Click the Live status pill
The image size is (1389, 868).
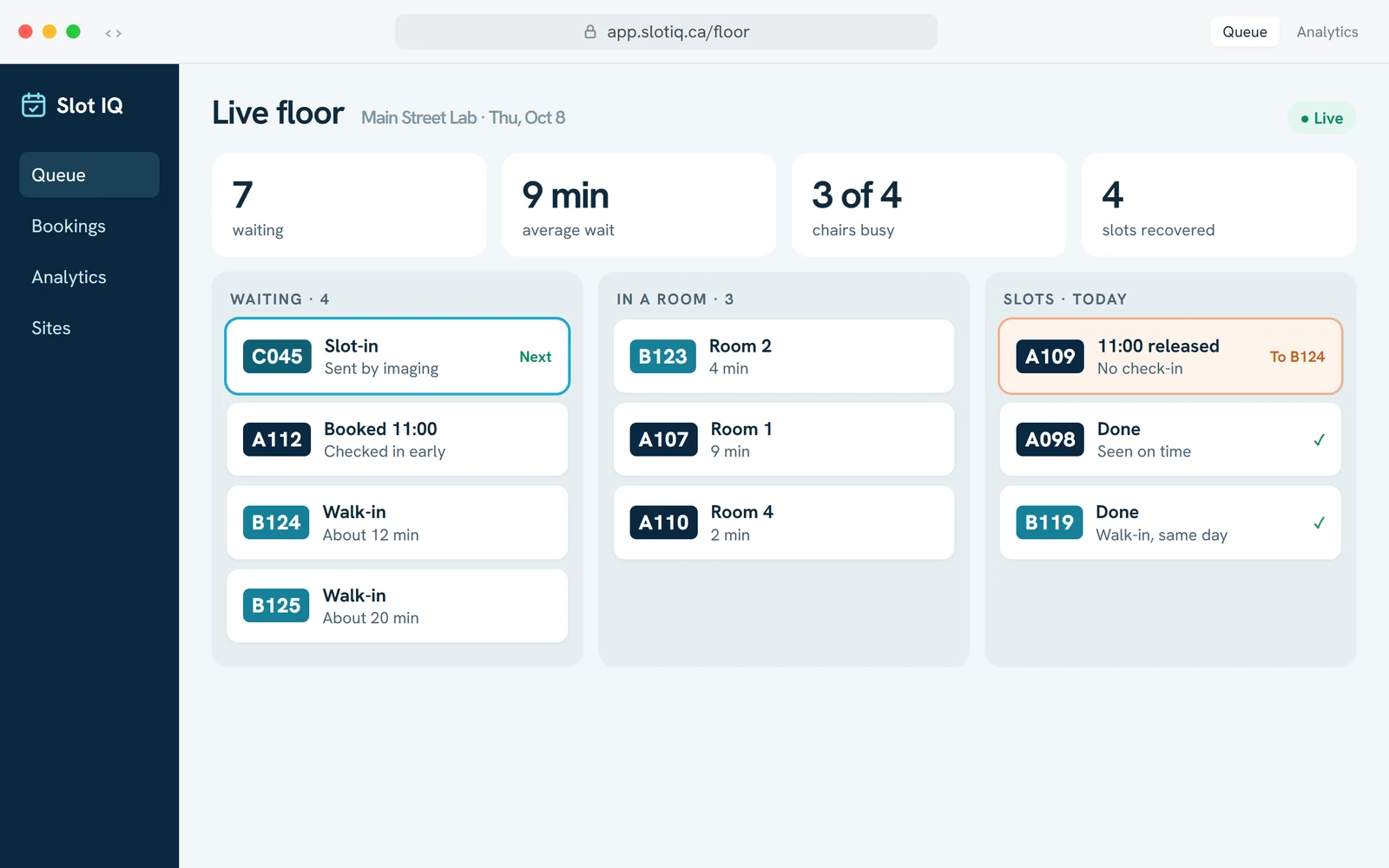pyautogui.click(x=1321, y=118)
